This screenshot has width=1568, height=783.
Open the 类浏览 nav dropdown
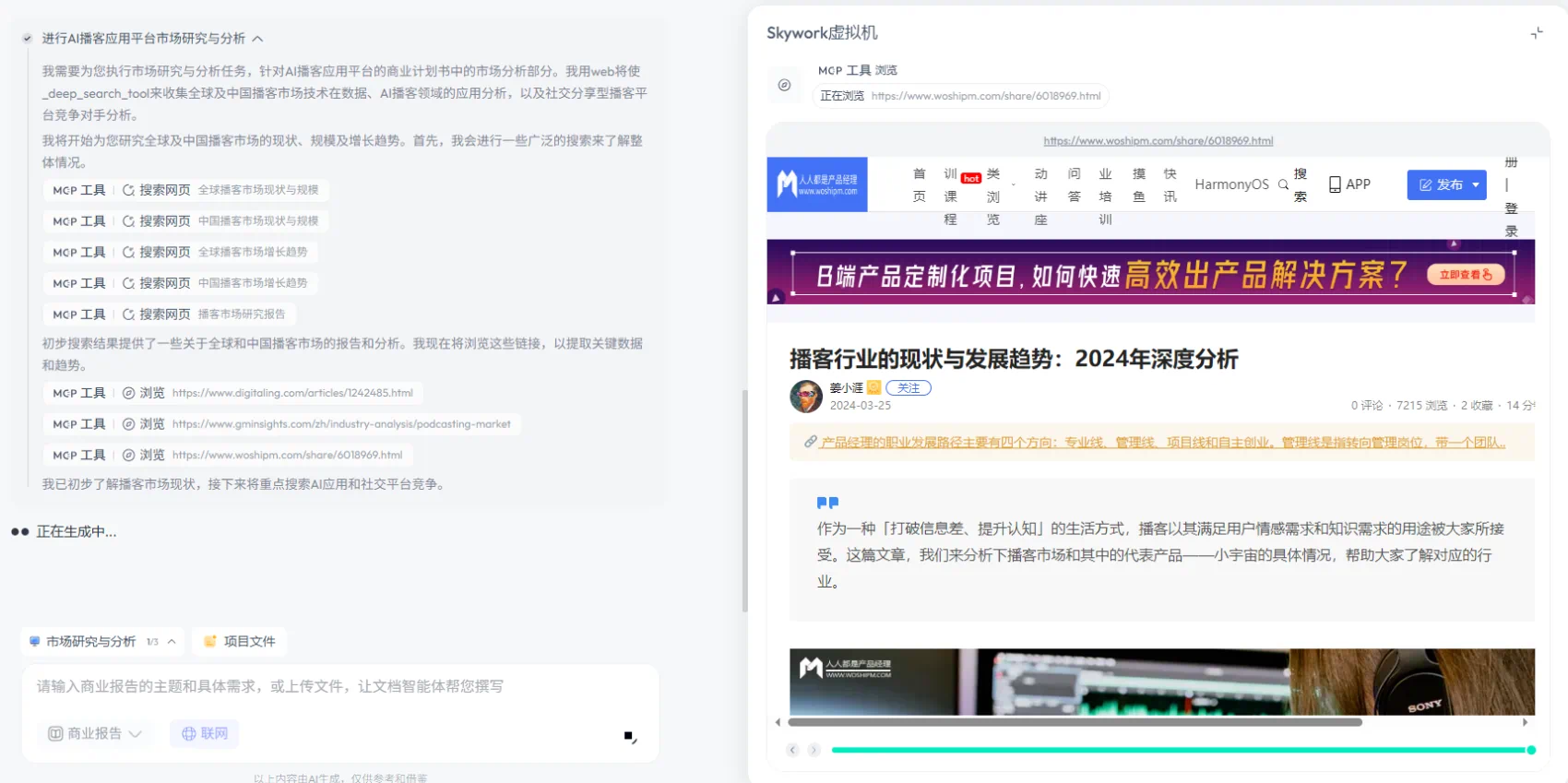(993, 196)
